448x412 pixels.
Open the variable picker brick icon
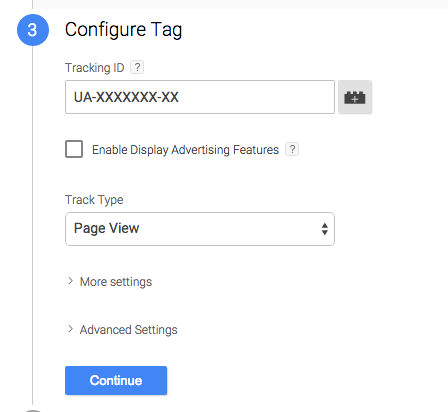coord(355,97)
